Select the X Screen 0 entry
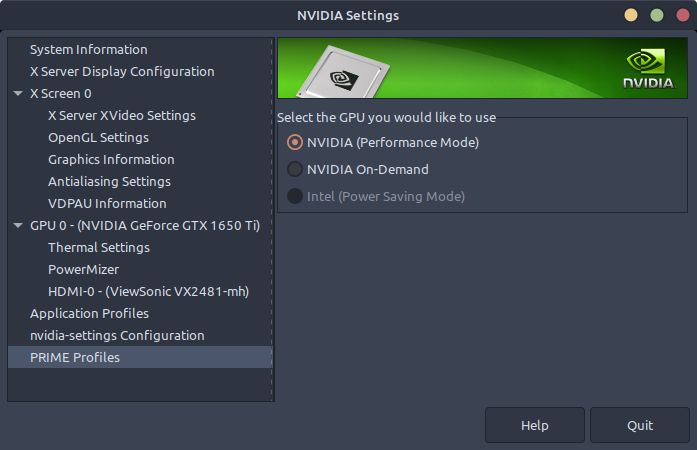 click(60, 94)
